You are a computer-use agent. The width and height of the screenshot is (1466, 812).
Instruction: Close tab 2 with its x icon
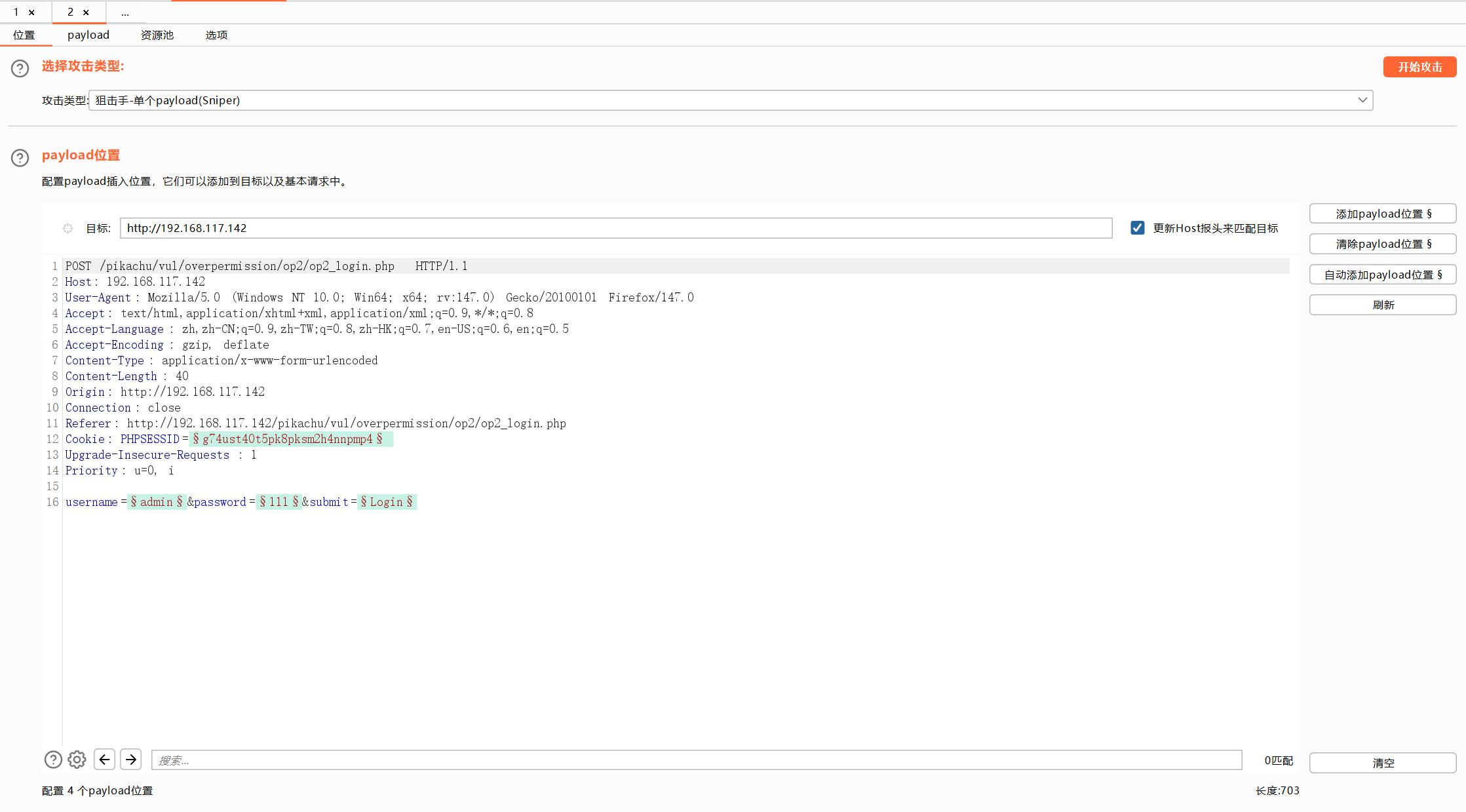[x=86, y=12]
